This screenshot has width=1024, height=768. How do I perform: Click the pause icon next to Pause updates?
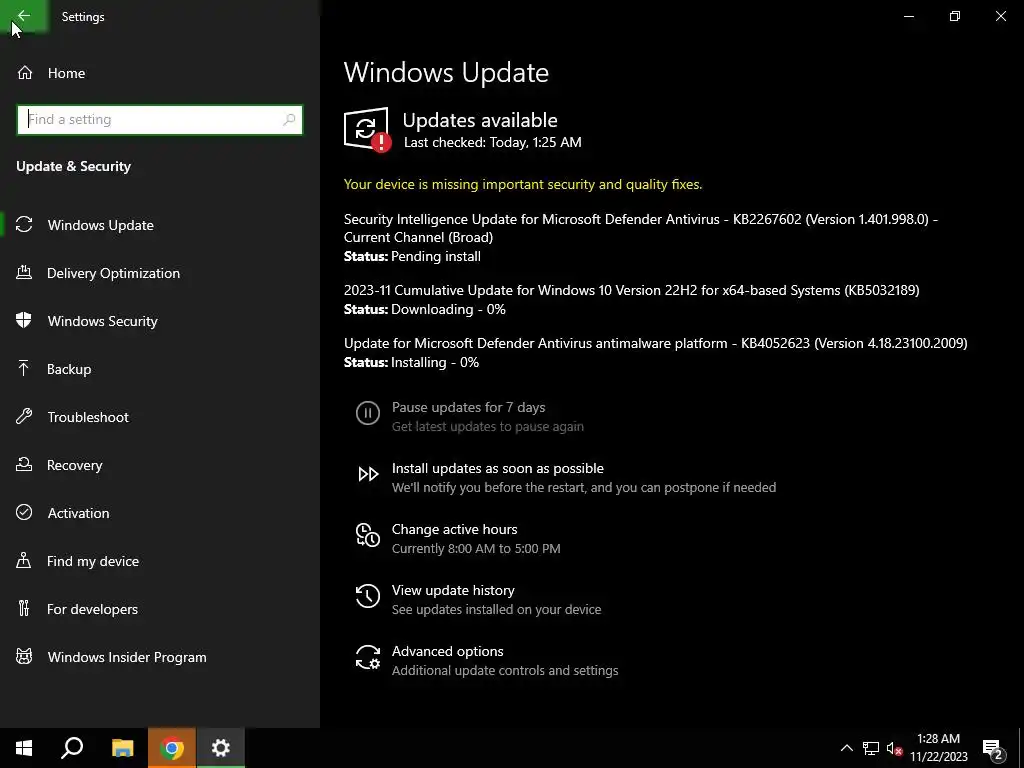point(368,413)
